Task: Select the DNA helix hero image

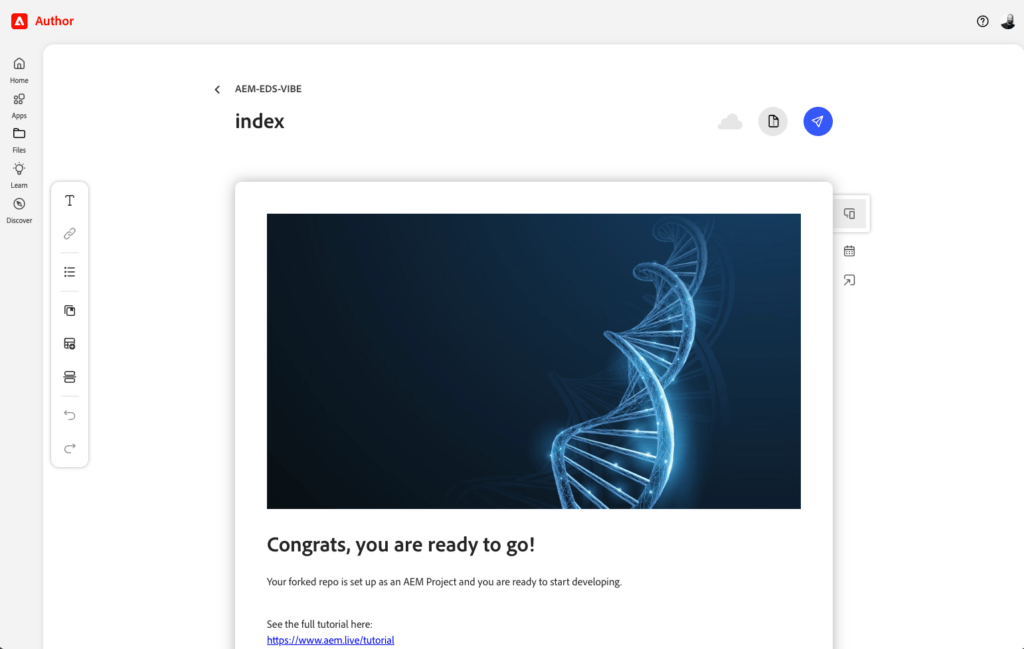Action: click(x=534, y=361)
